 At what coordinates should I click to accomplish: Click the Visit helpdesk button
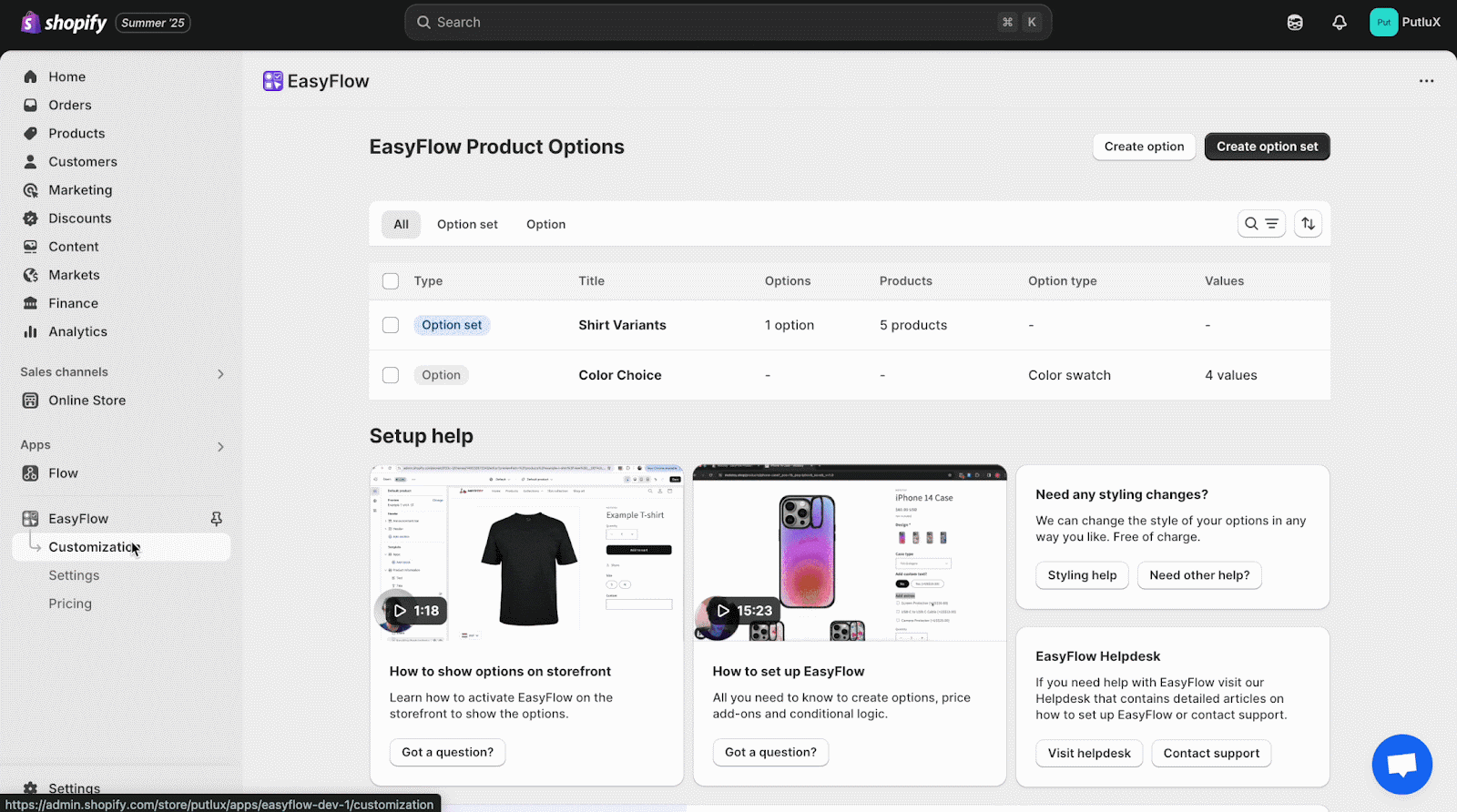click(x=1089, y=753)
